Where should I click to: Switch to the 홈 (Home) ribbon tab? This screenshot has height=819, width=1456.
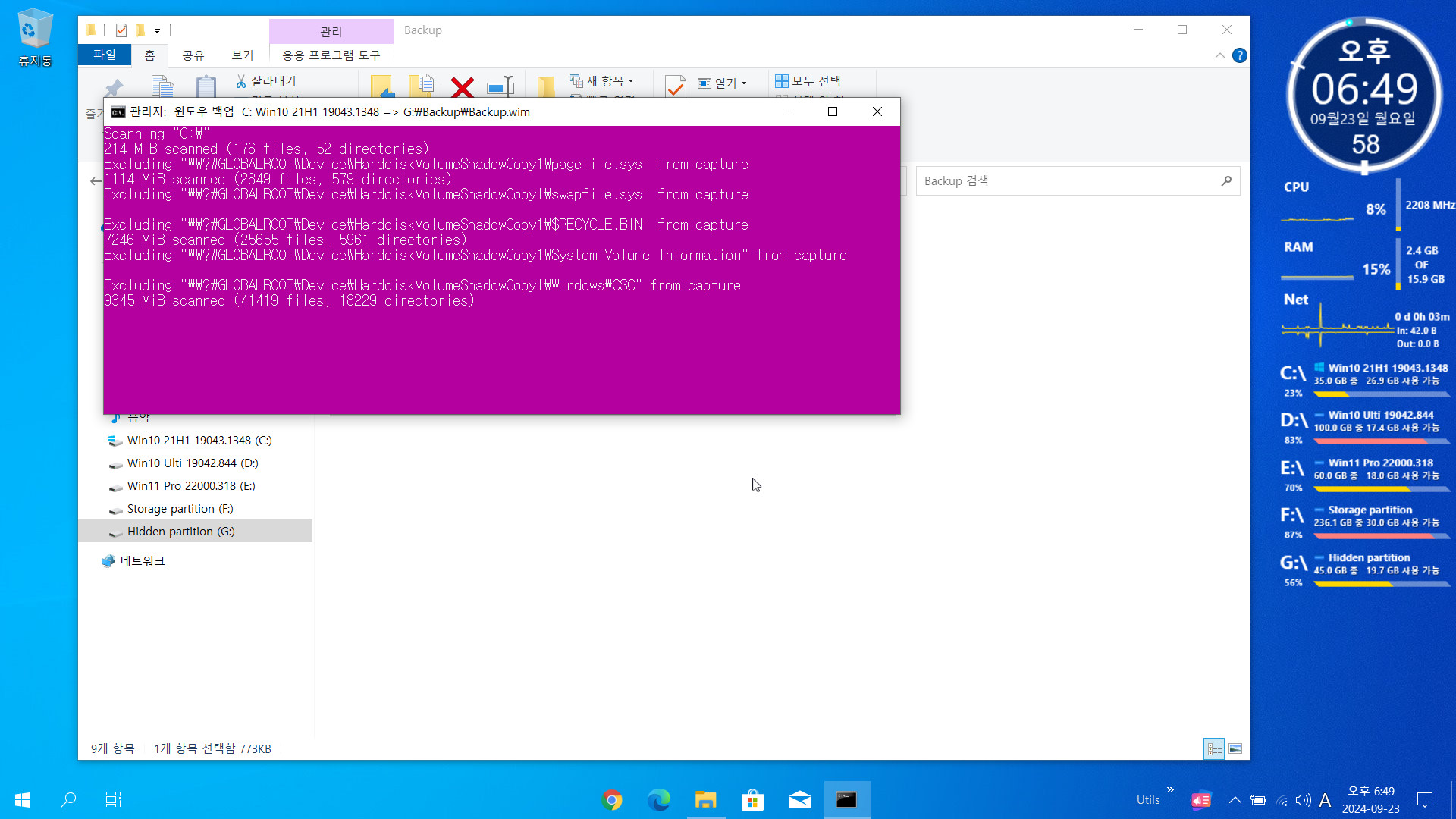(x=149, y=55)
